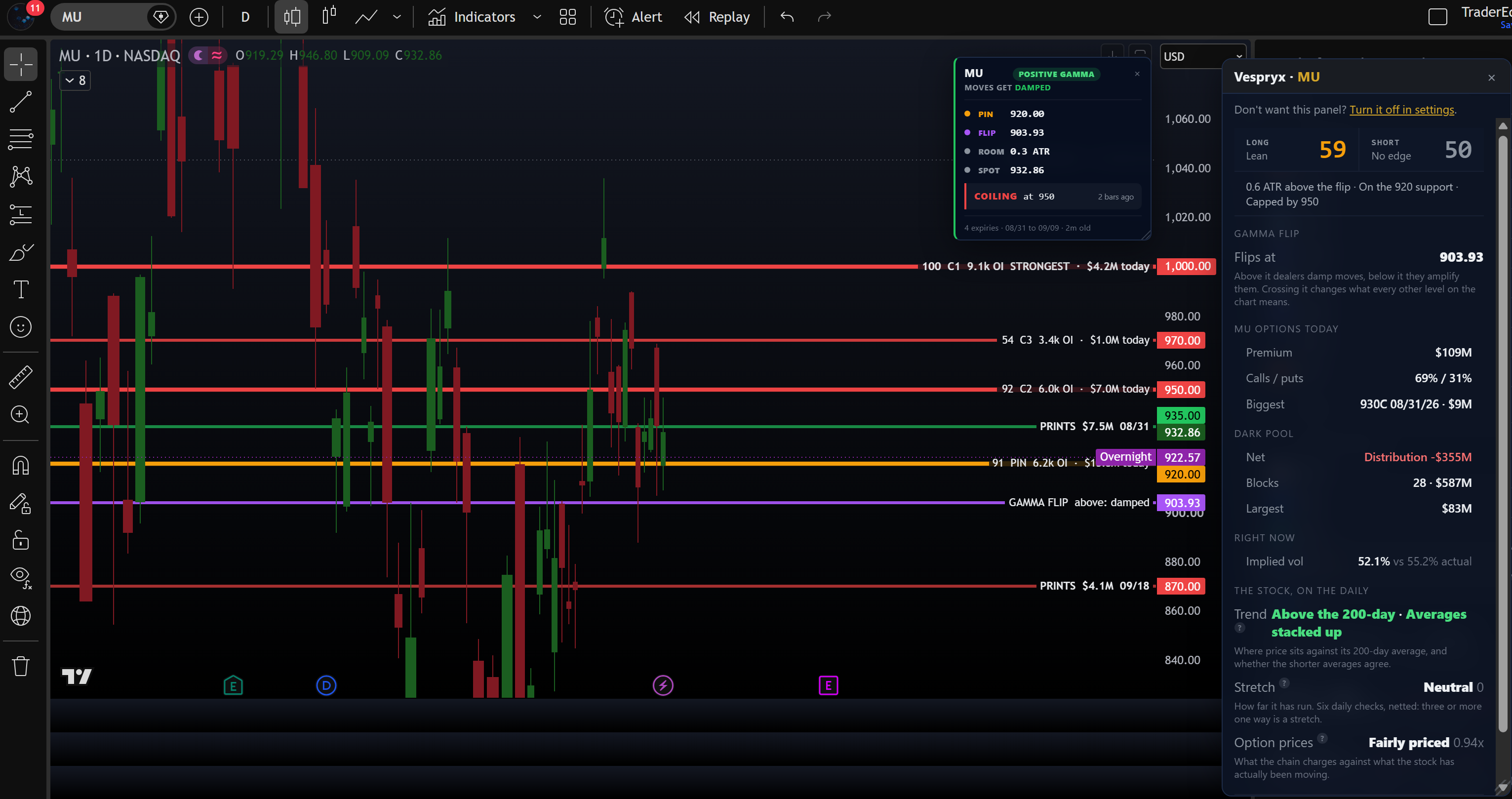
Task: Click the layout square icon beside TraderEd
Action: pyautogui.click(x=1437, y=17)
